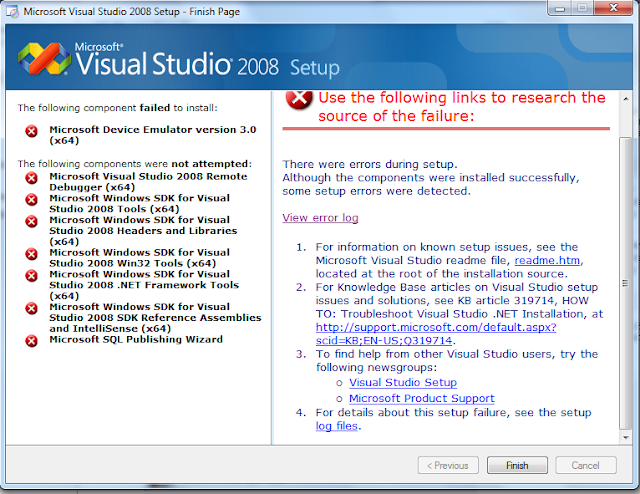
Task: Open the readme.htm link
Action: [547, 260]
